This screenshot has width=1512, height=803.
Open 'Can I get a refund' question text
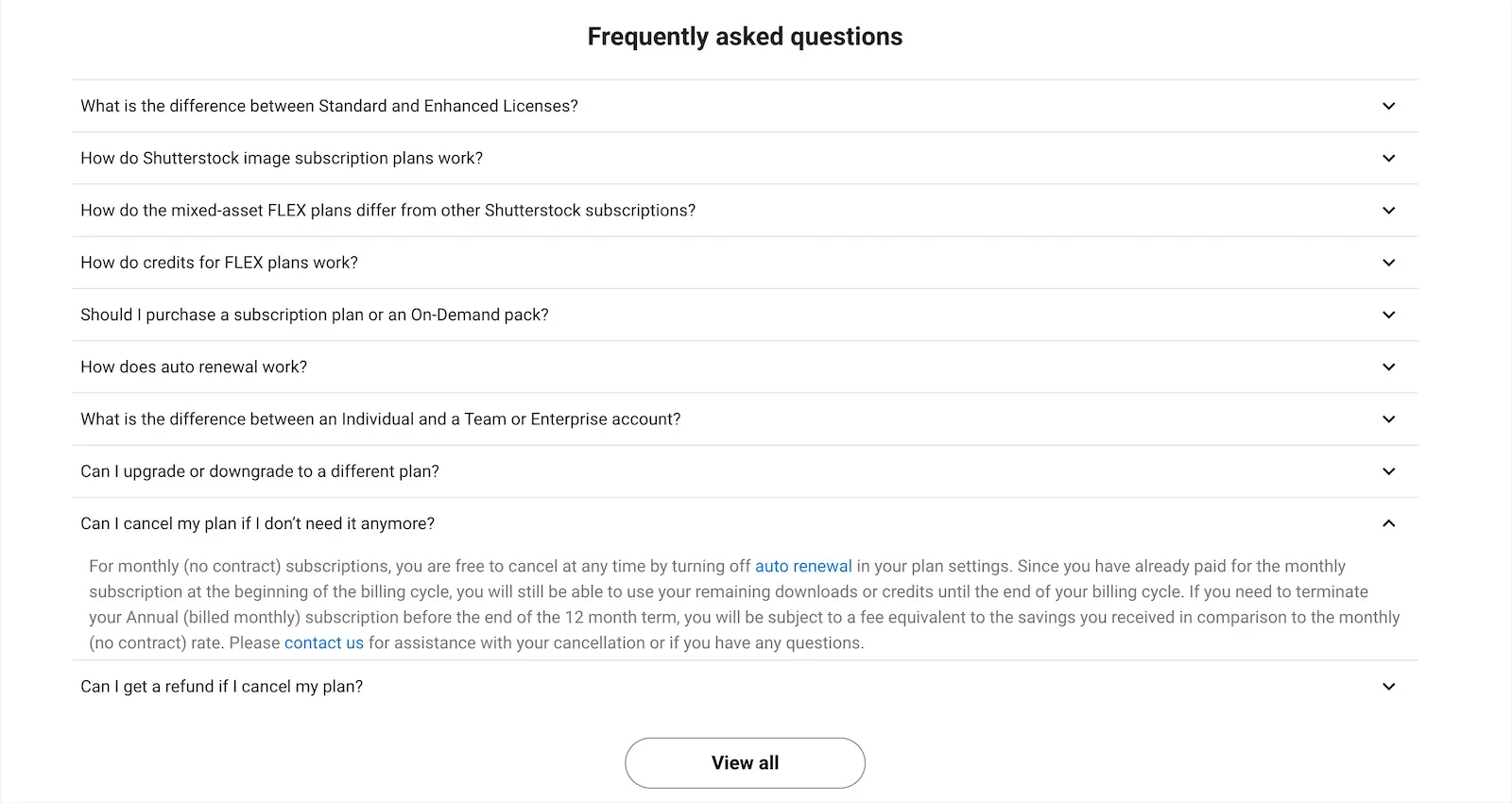tap(222, 687)
